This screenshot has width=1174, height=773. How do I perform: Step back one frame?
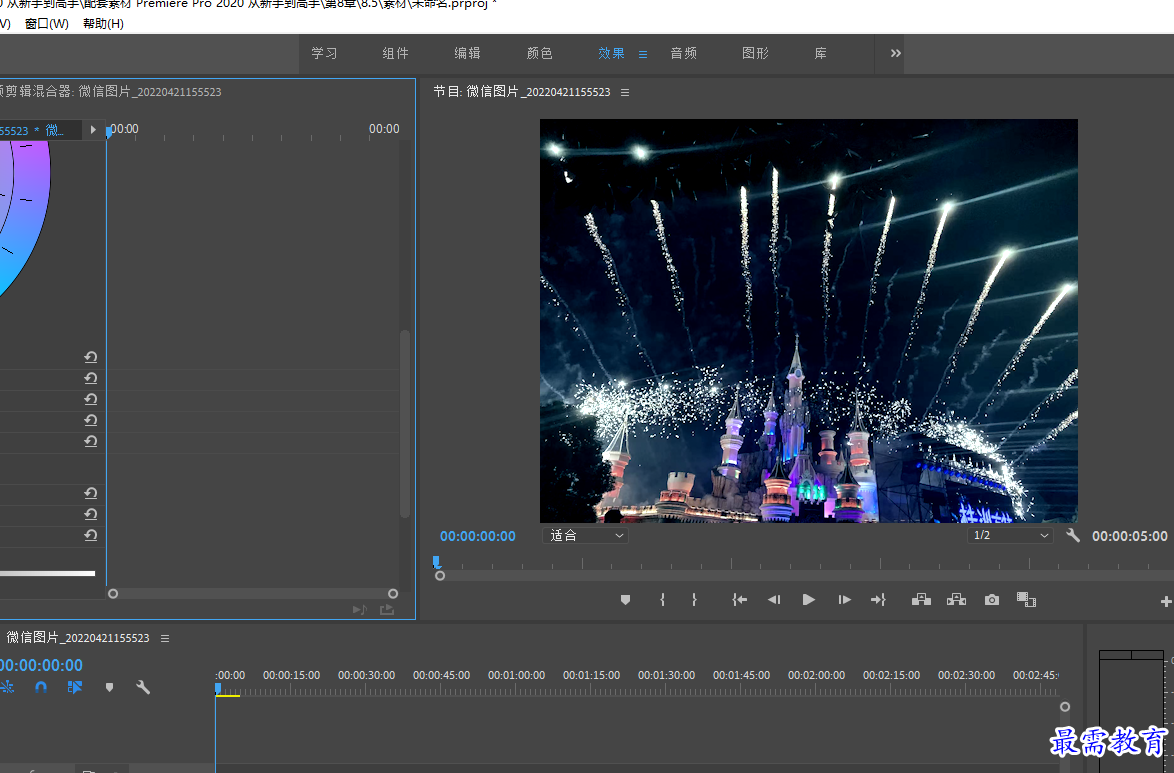click(774, 599)
